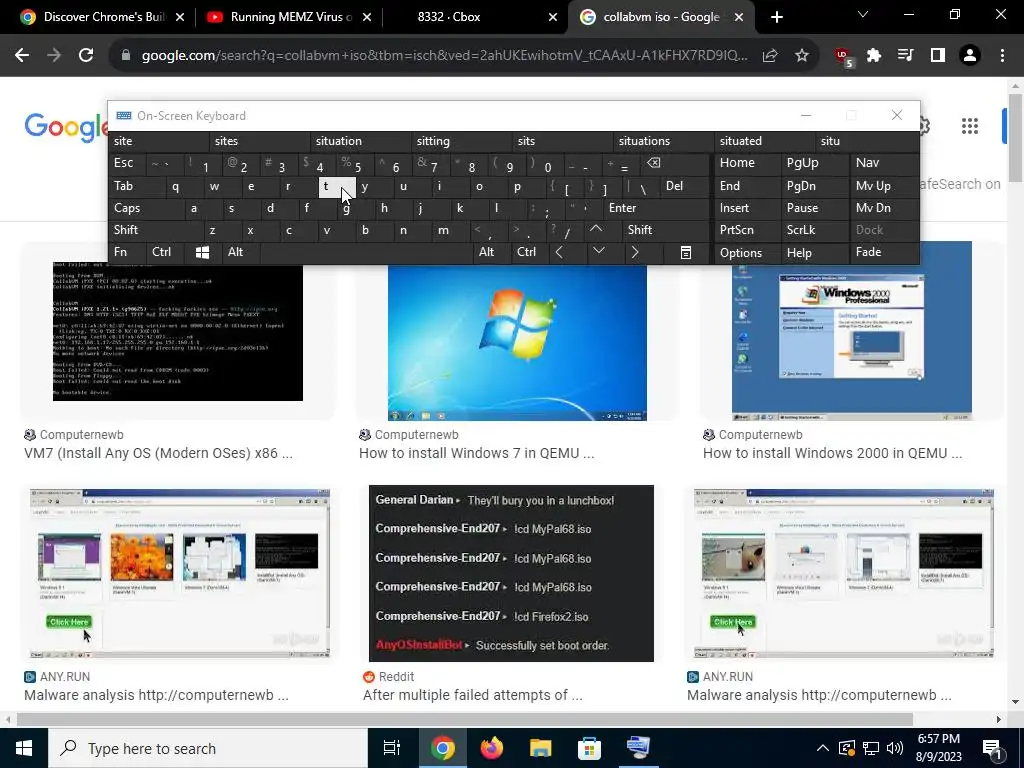Image resolution: width=1024 pixels, height=768 pixels.
Task: Toggle right Shift key on On-Screen Keyboard
Action: 666,230
